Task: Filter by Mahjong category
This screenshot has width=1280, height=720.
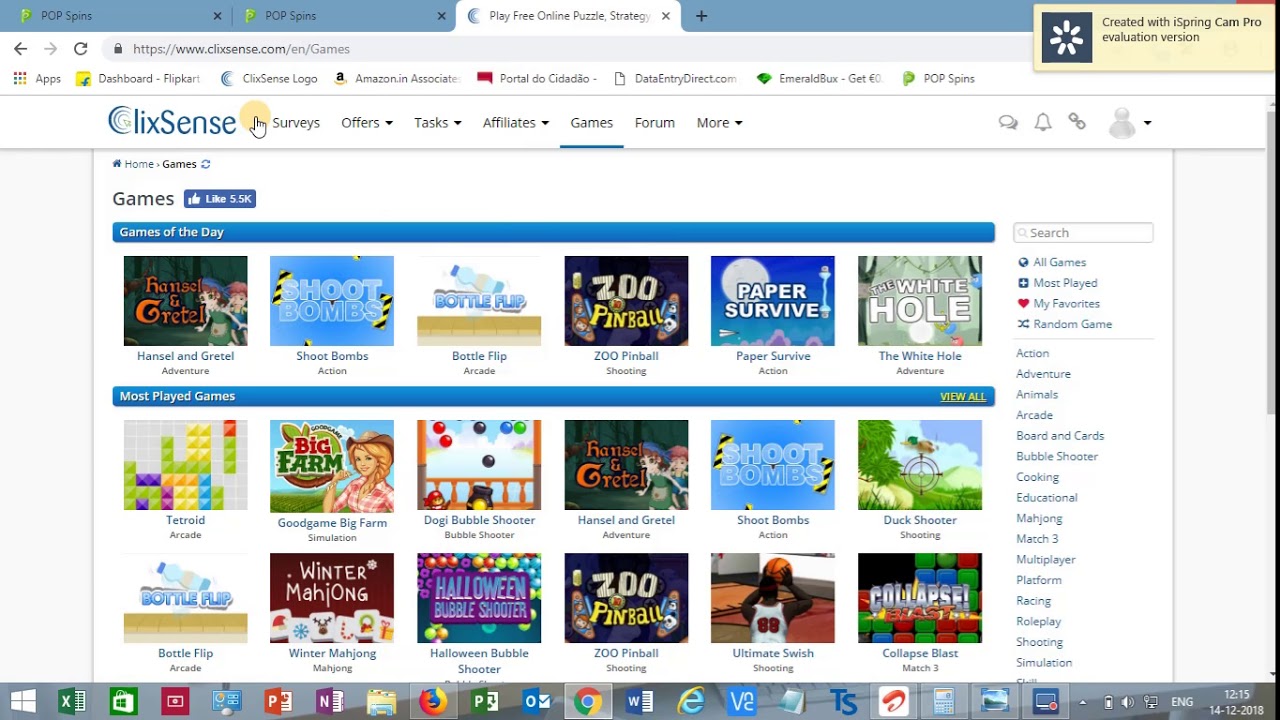Action: [1039, 518]
